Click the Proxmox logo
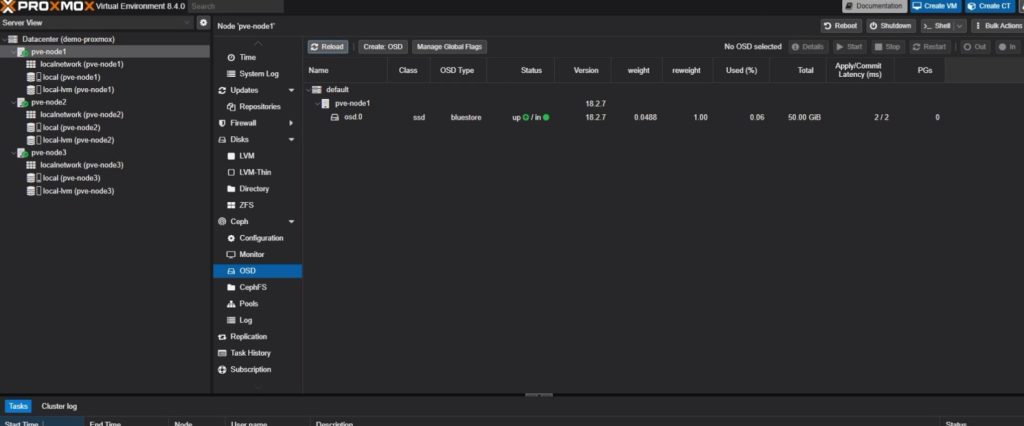Screen dimensions: 1024x426 48,7
